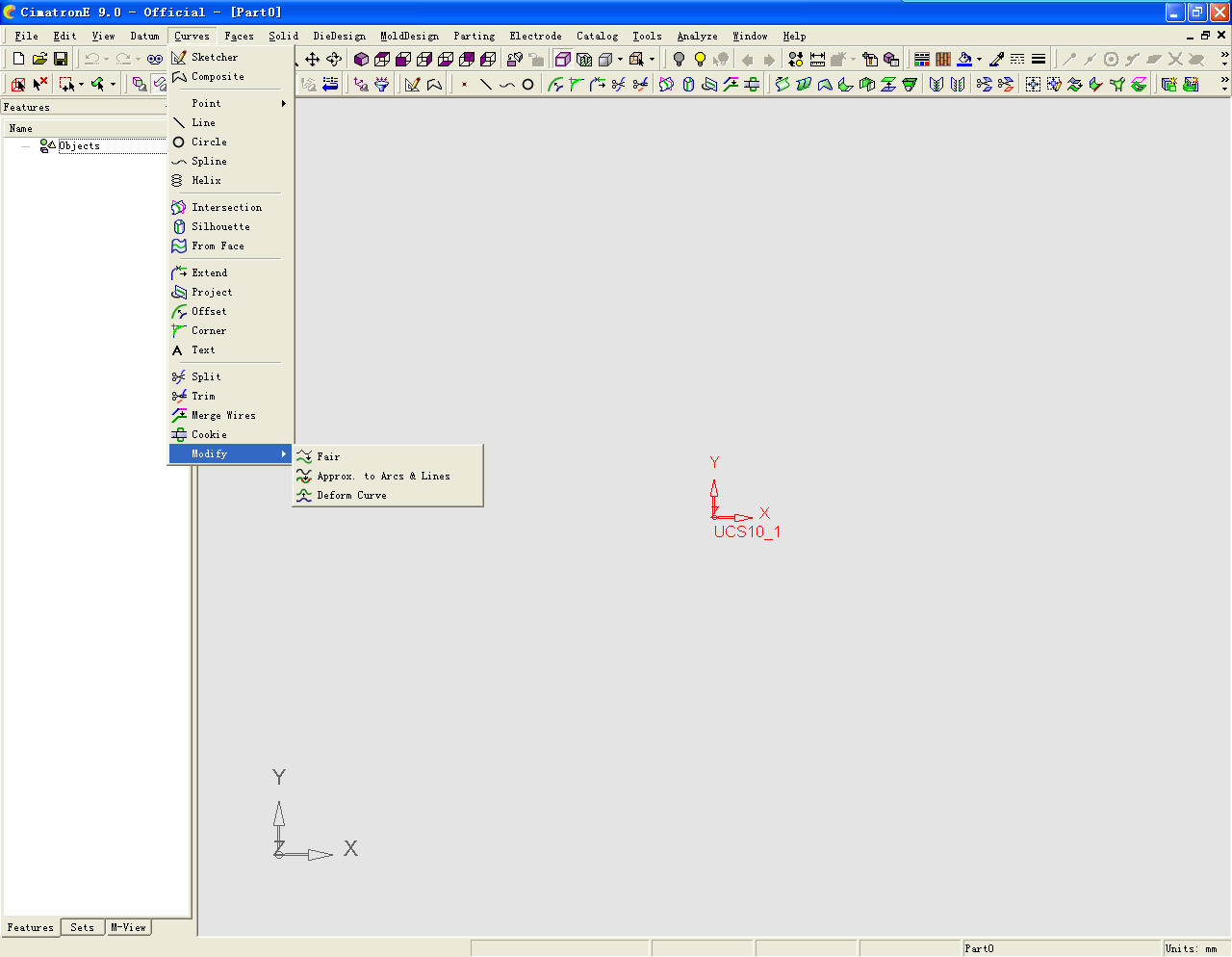Click the pan (four-arrow move) icon

tap(312, 60)
